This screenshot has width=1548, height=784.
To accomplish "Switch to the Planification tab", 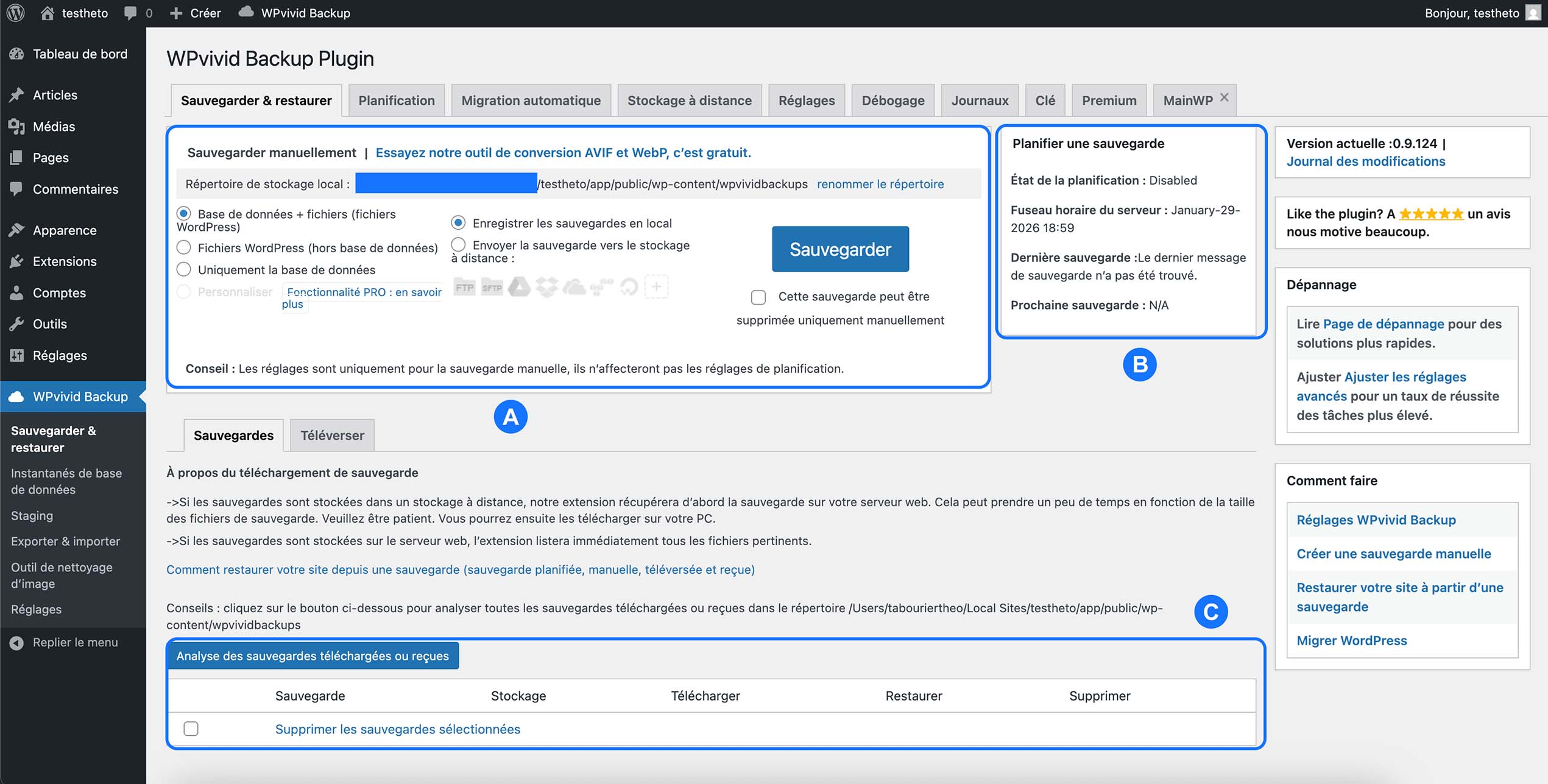I will click(x=397, y=100).
